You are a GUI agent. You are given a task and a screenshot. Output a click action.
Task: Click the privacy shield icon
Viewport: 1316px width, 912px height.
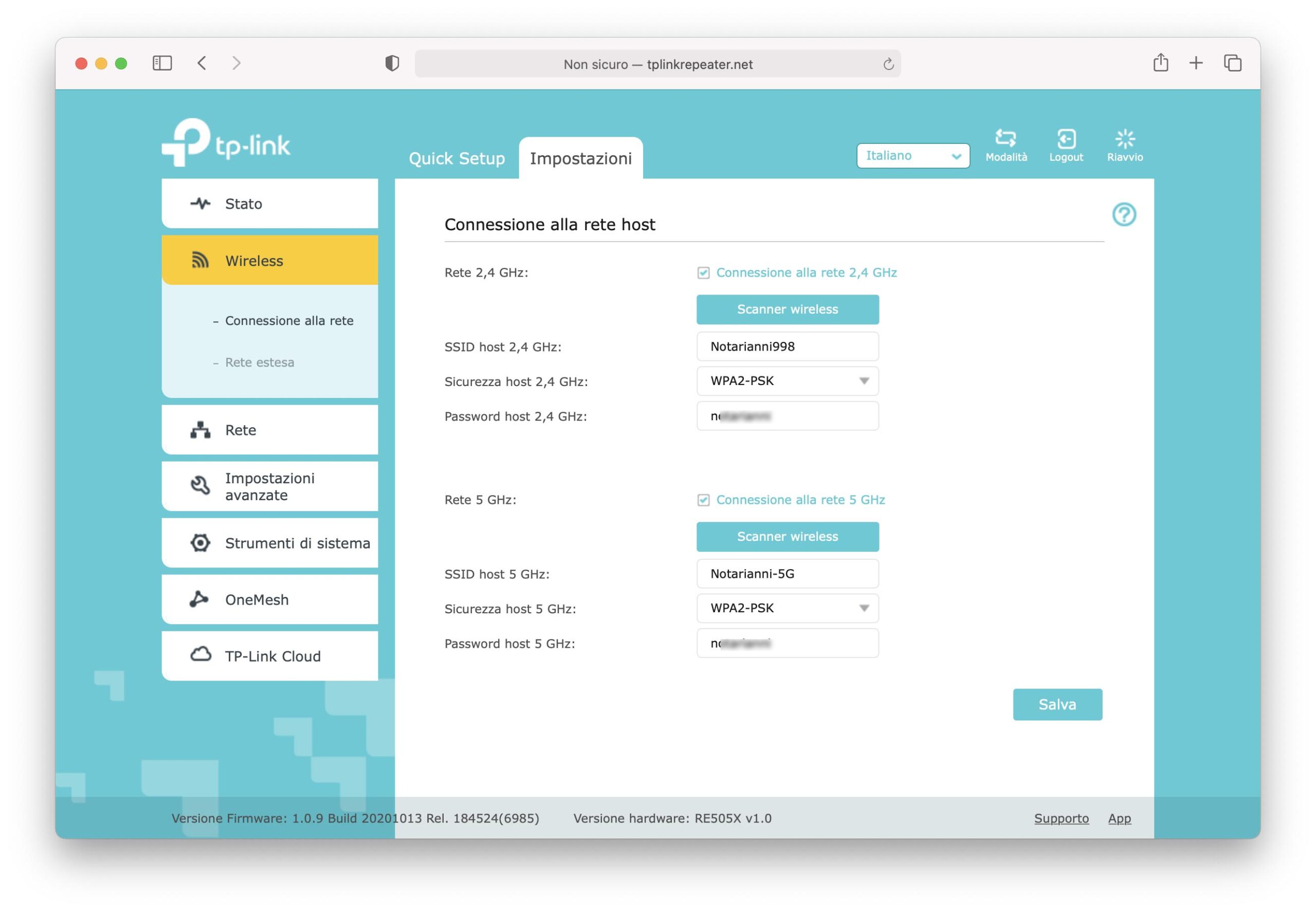[x=392, y=63]
